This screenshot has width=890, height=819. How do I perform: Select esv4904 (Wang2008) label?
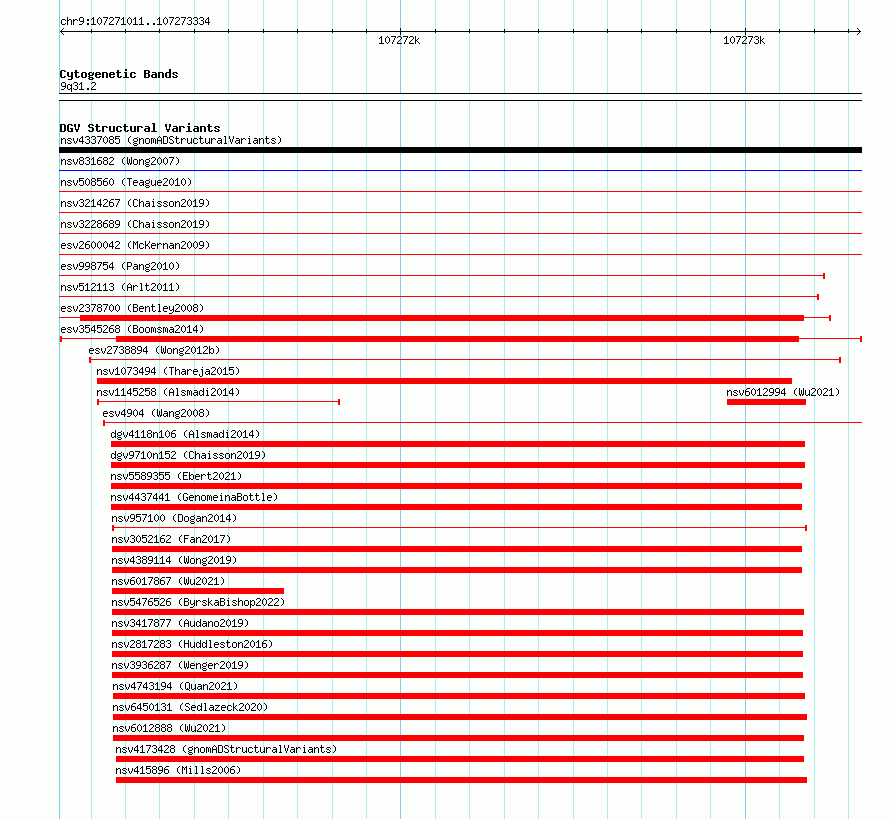(x=156, y=413)
